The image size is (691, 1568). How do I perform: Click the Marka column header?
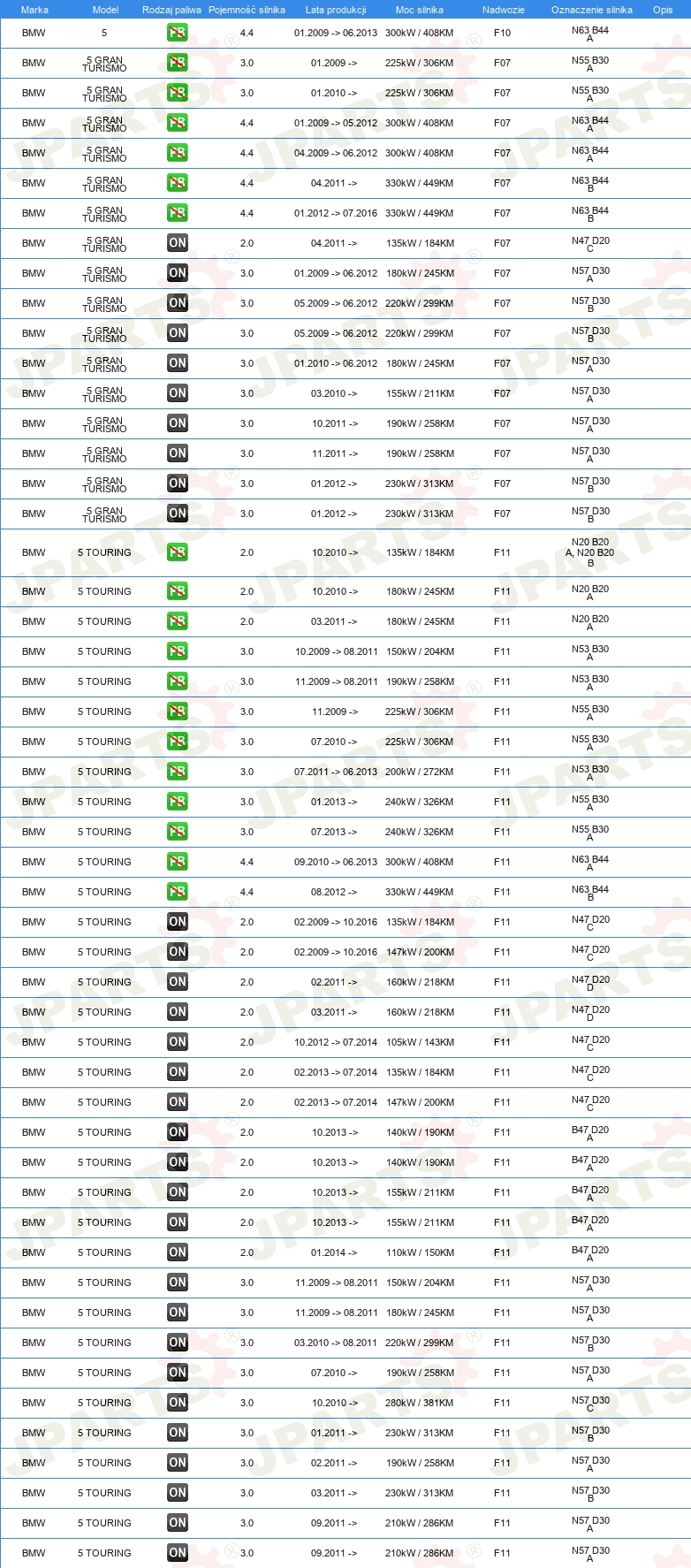[34, 10]
